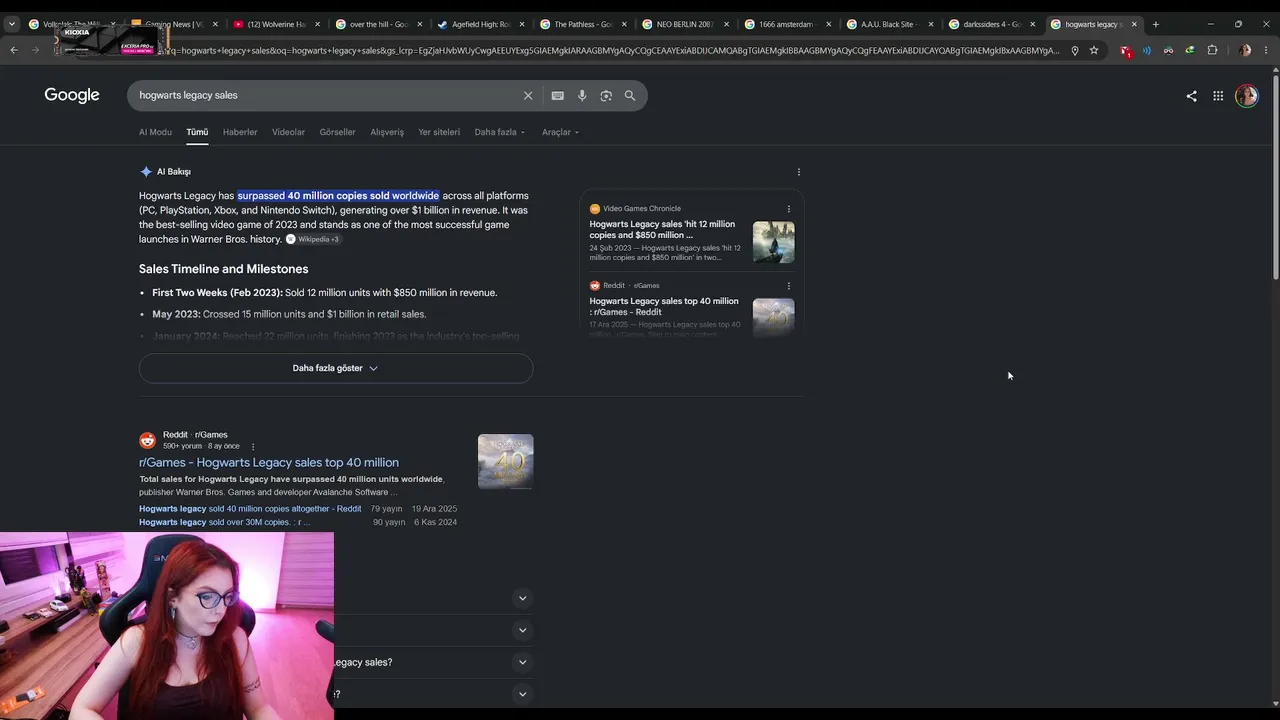The height and width of the screenshot is (720, 1280).
Task: Close the hogwarts legacy tab
Action: (1134, 24)
